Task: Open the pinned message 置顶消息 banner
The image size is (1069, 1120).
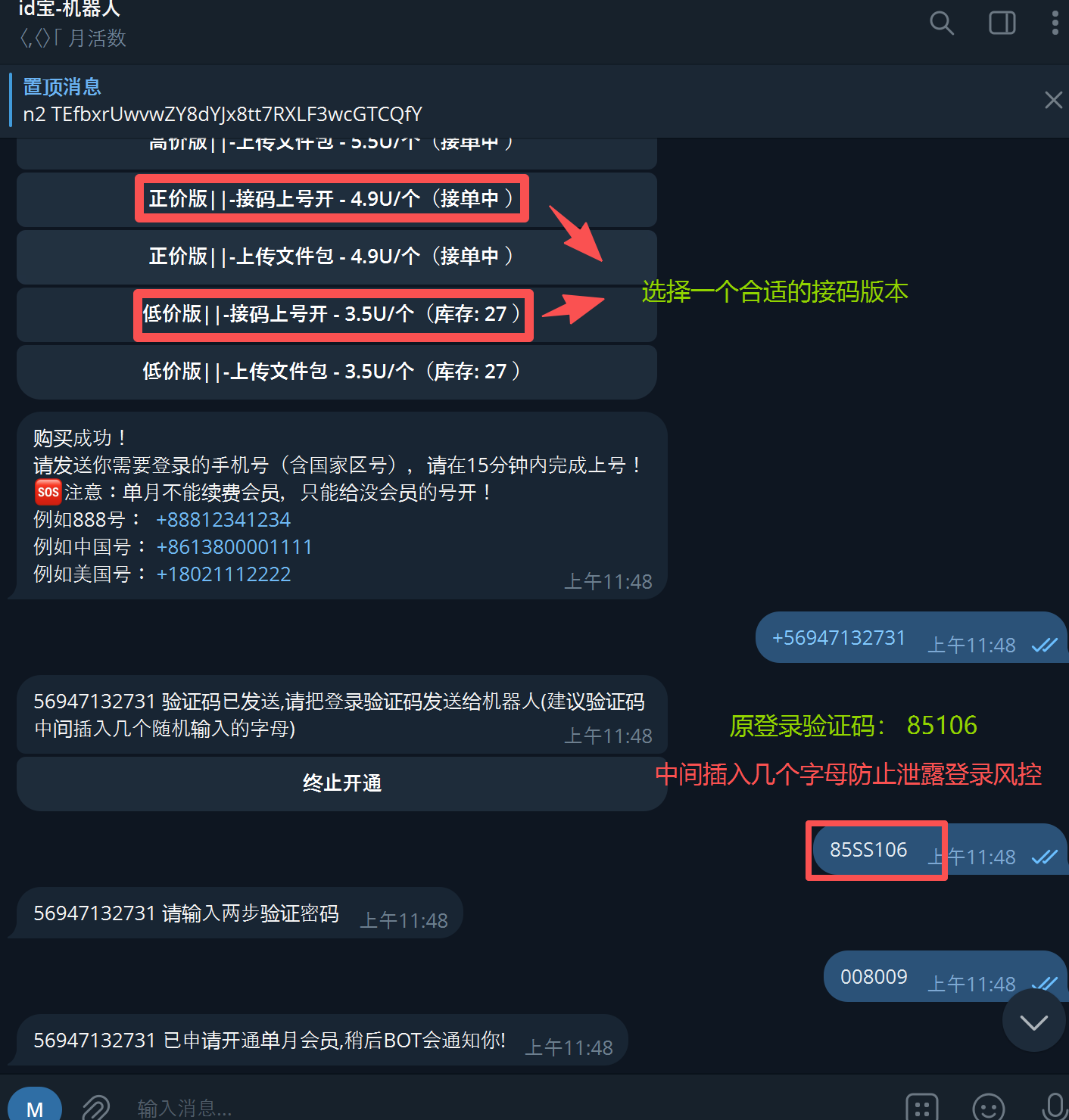Action: click(522, 100)
